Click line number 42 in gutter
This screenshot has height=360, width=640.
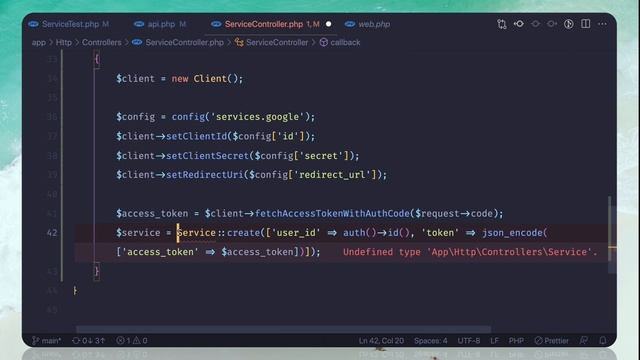click(52, 233)
